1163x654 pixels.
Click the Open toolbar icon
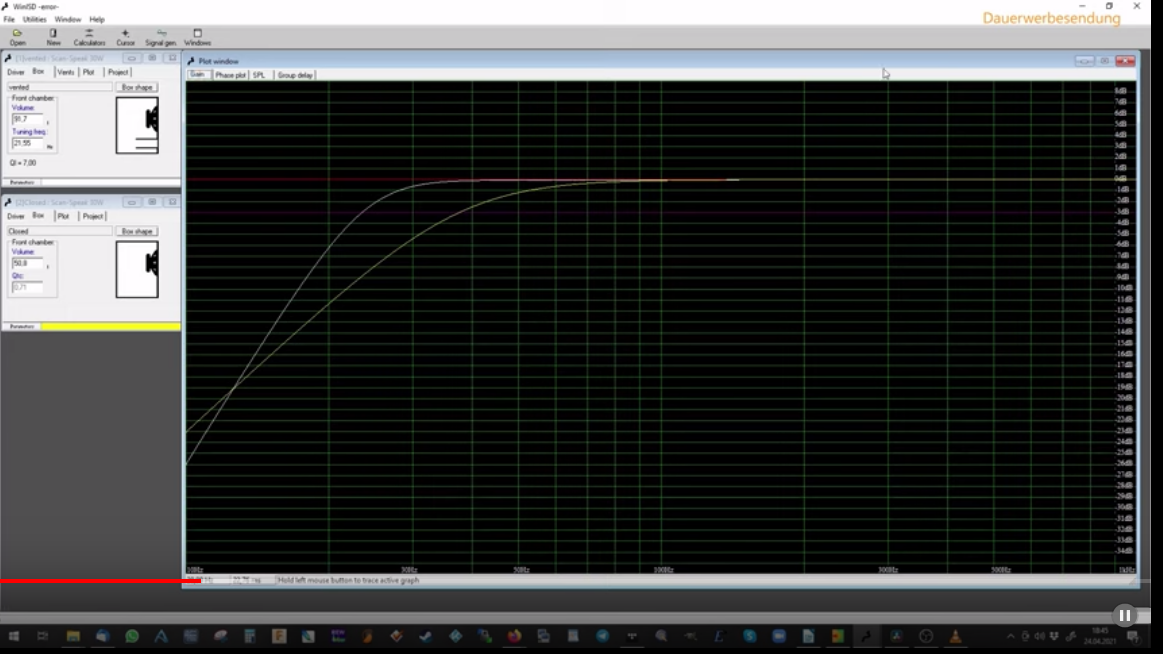point(17,37)
